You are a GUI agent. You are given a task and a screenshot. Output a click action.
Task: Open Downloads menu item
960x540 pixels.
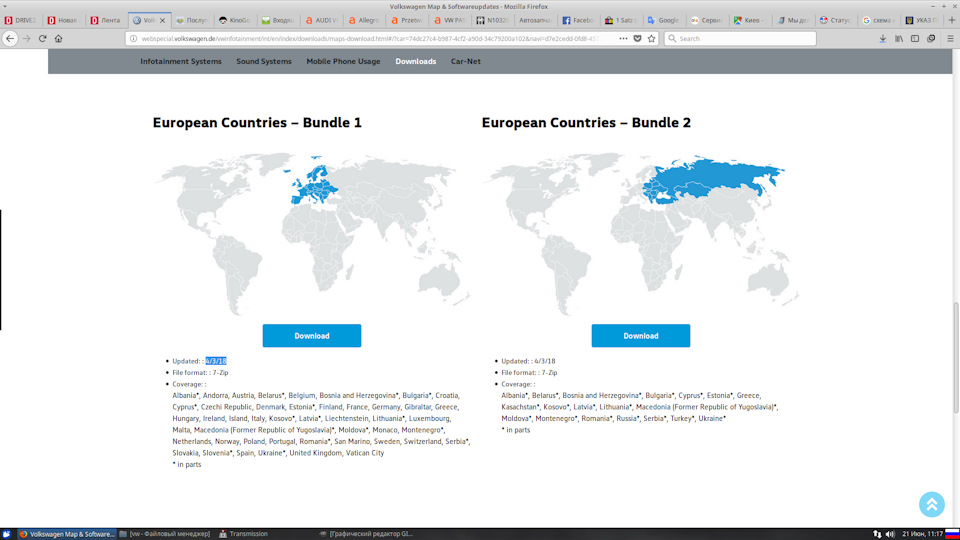click(x=416, y=61)
